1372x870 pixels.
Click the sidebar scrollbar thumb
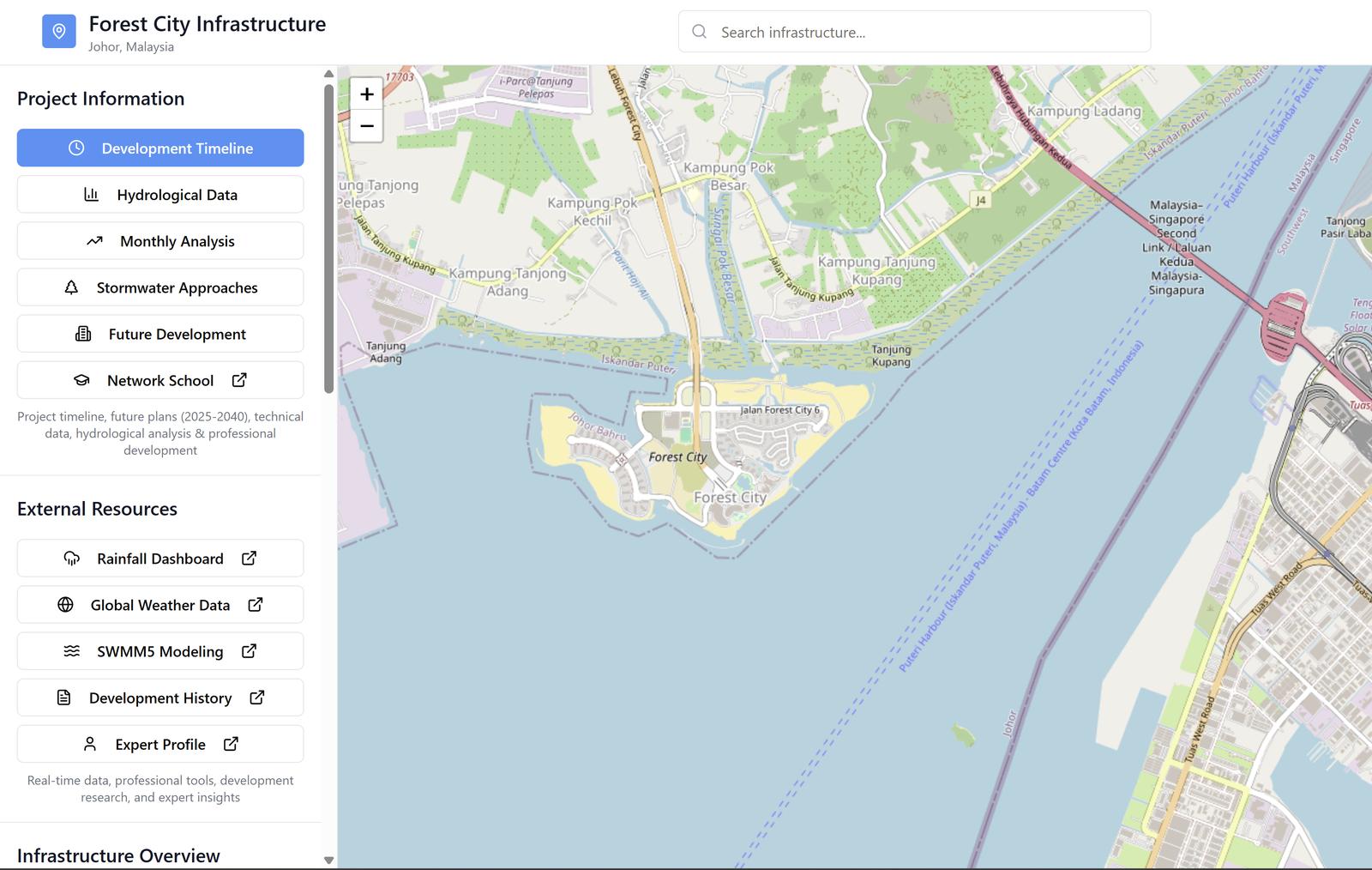point(328,239)
